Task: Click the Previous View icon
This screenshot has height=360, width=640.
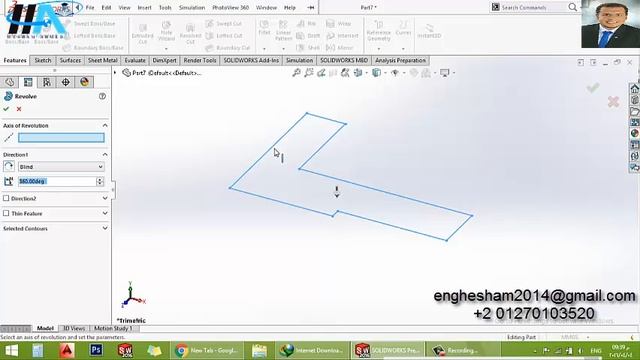Action: pyautogui.click(x=321, y=73)
